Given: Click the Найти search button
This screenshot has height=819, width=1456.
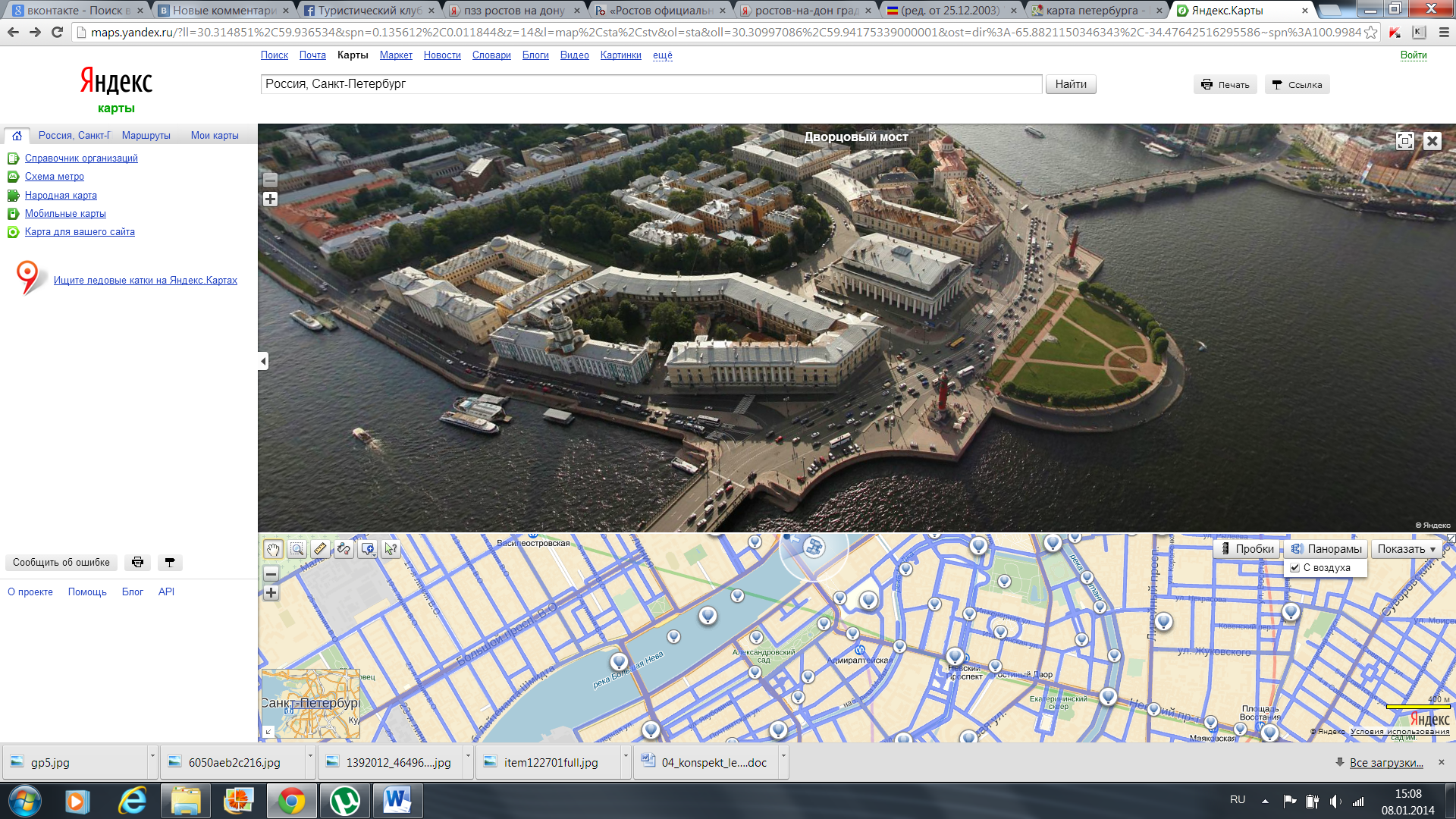Looking at the screenshot, I should [1071, 84].
